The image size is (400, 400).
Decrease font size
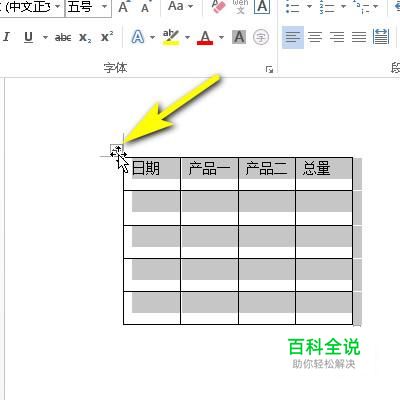pyautogui.click(x=145, y=7)
